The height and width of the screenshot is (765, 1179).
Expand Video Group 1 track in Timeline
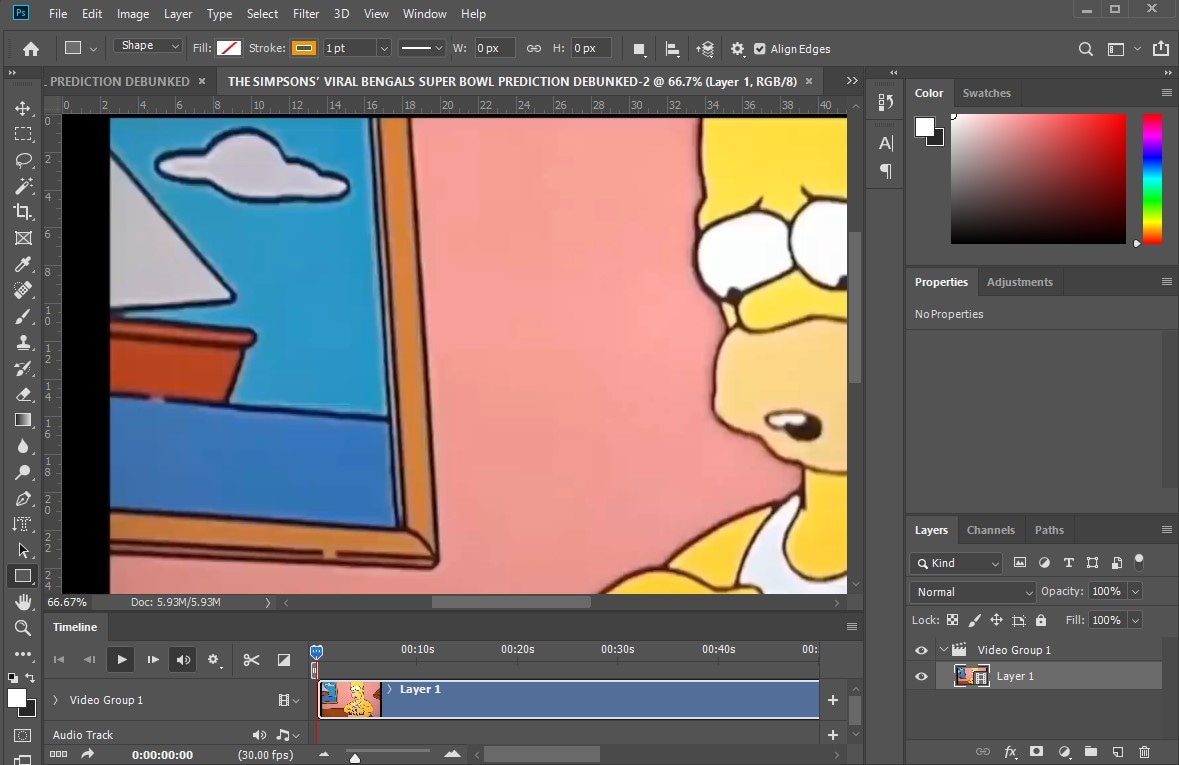pos(55,700)
